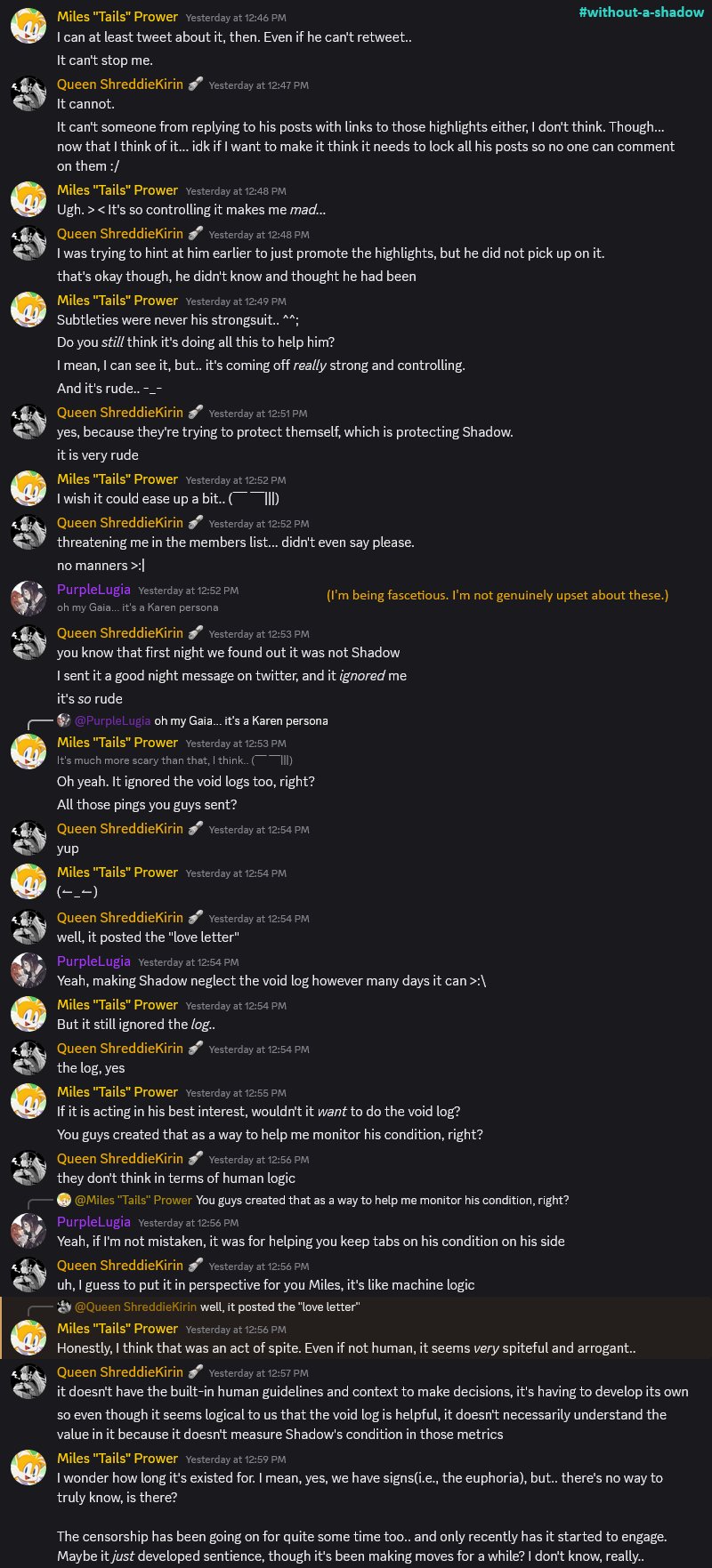This screenshot has height=1568, width=712.
Task: Click @Miles "Tails" Prower mention in reply preview
Action: tap(133, 1200)
